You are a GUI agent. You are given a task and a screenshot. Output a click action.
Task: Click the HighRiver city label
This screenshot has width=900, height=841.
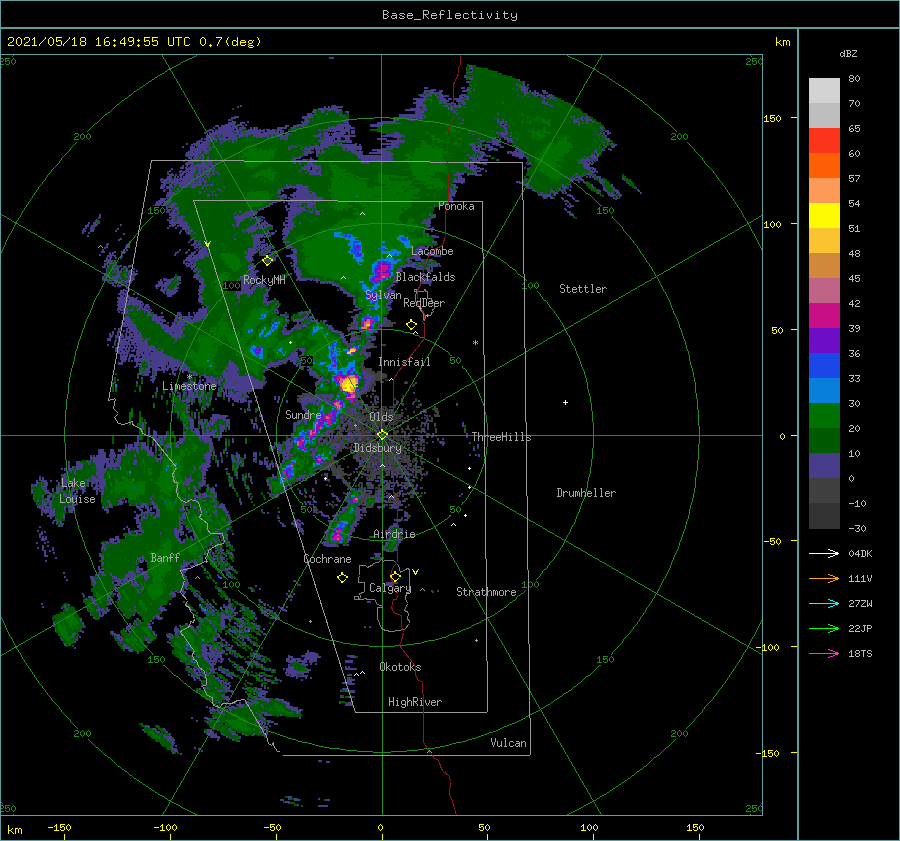point(415,702)
